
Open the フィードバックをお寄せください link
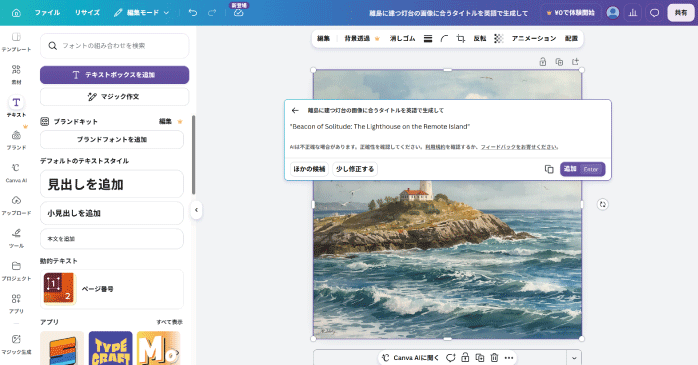pyautogui.click(x=519, y=147)
